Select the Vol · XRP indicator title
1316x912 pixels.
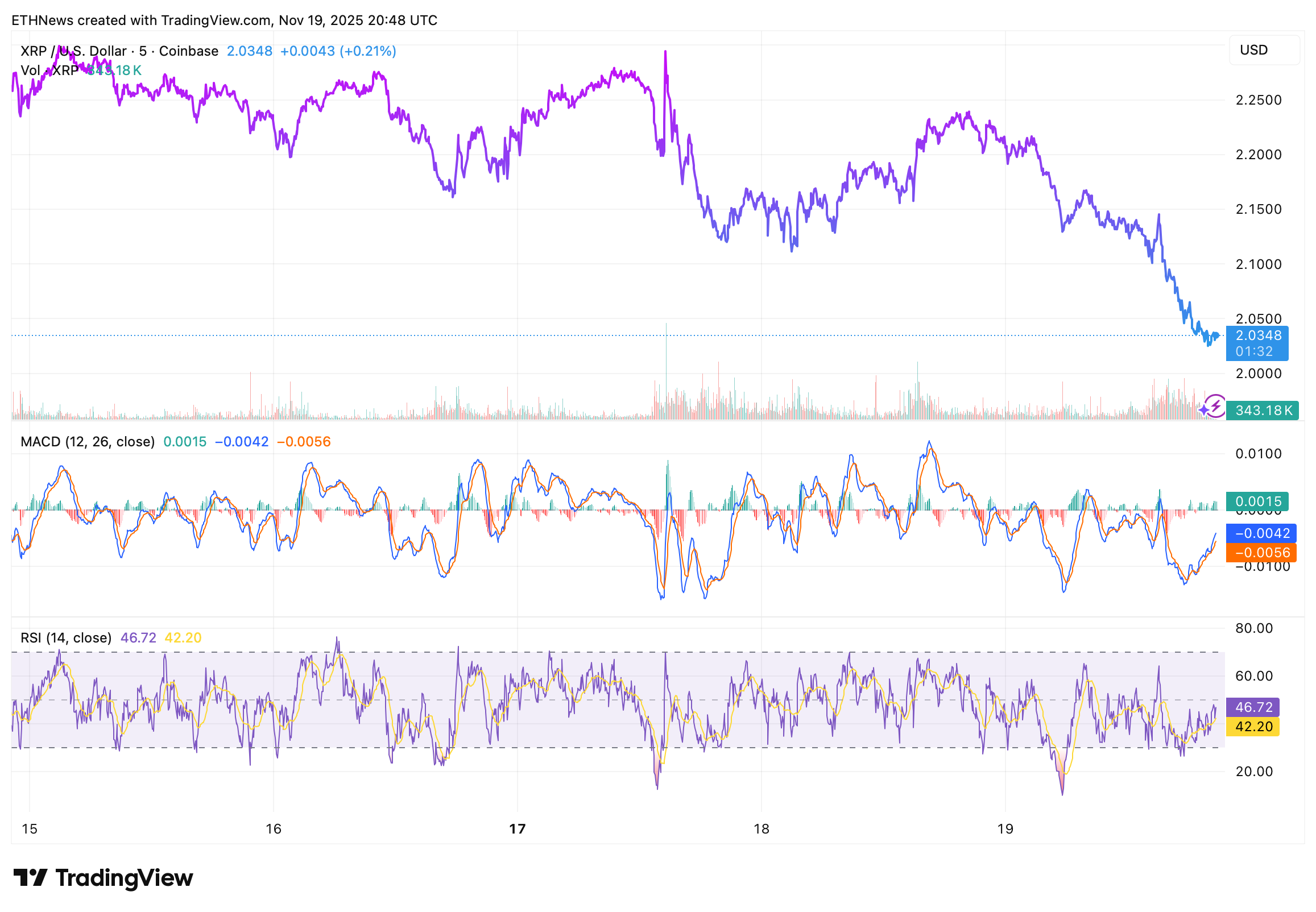(x=49, y=71)
